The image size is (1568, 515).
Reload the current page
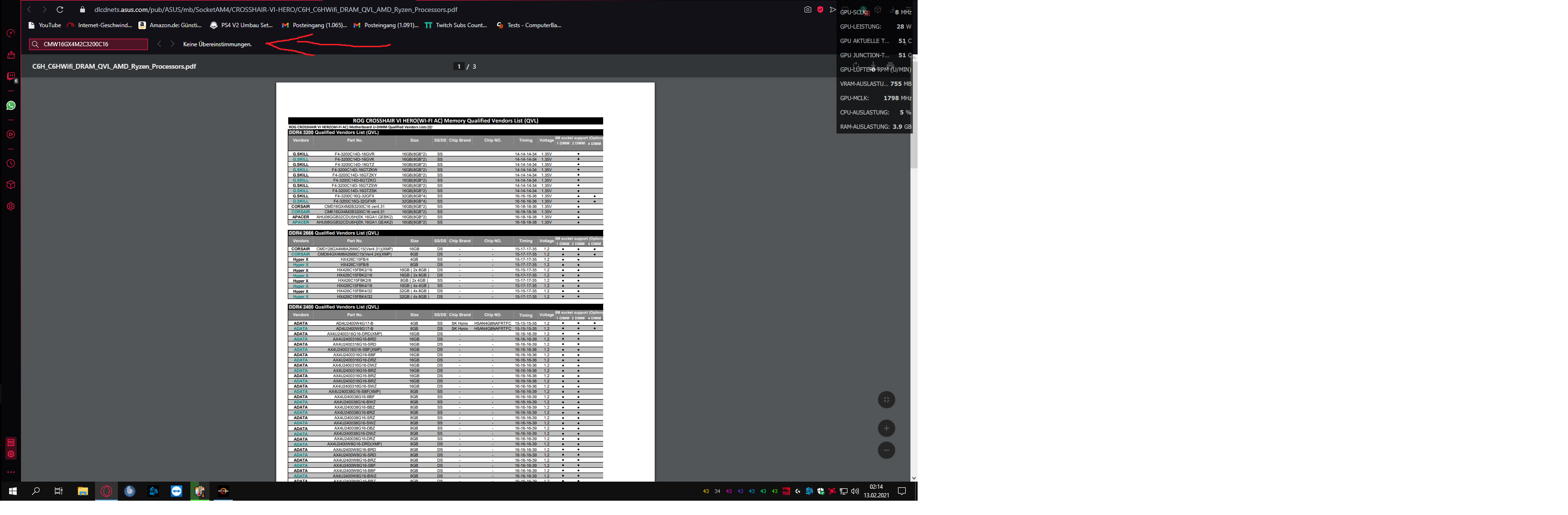point(60,10)
